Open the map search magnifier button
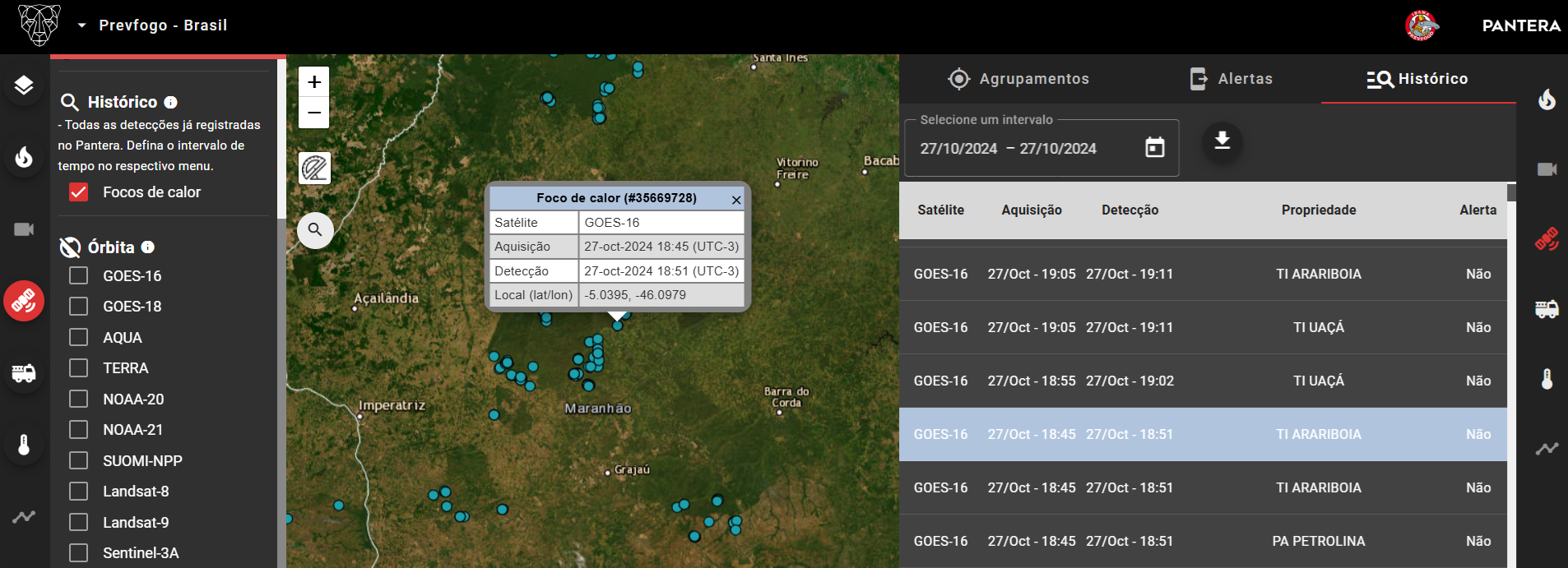This screenshot has height=568, width=1568. pyautogui.click(x=315, y=230)
